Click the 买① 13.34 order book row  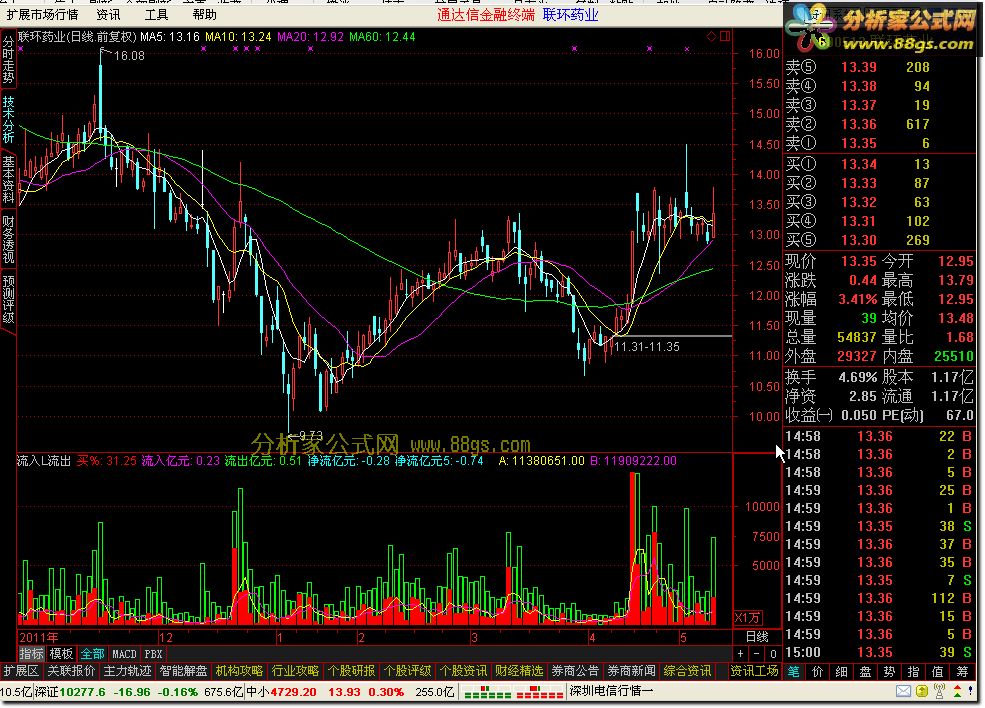(879, 165)
